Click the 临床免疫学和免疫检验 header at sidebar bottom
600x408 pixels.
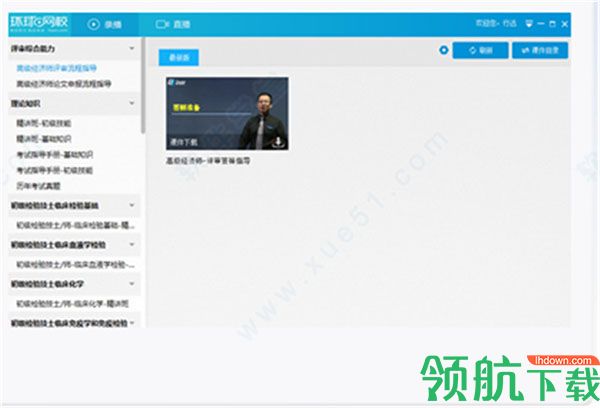74,323
